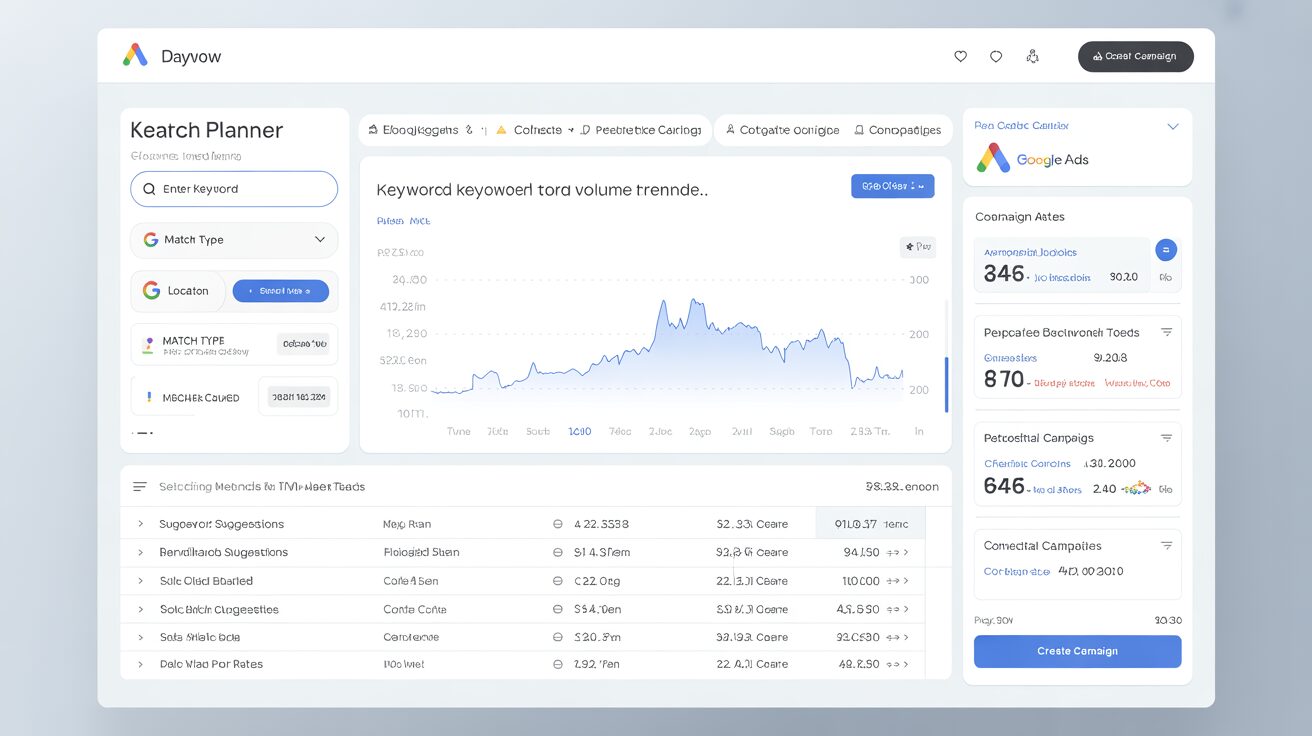The width and height of the screenshot is (1312, 736).
Task: Click the circle minus icon in Solc Olad Bbarled row
Action: [558, 581]
